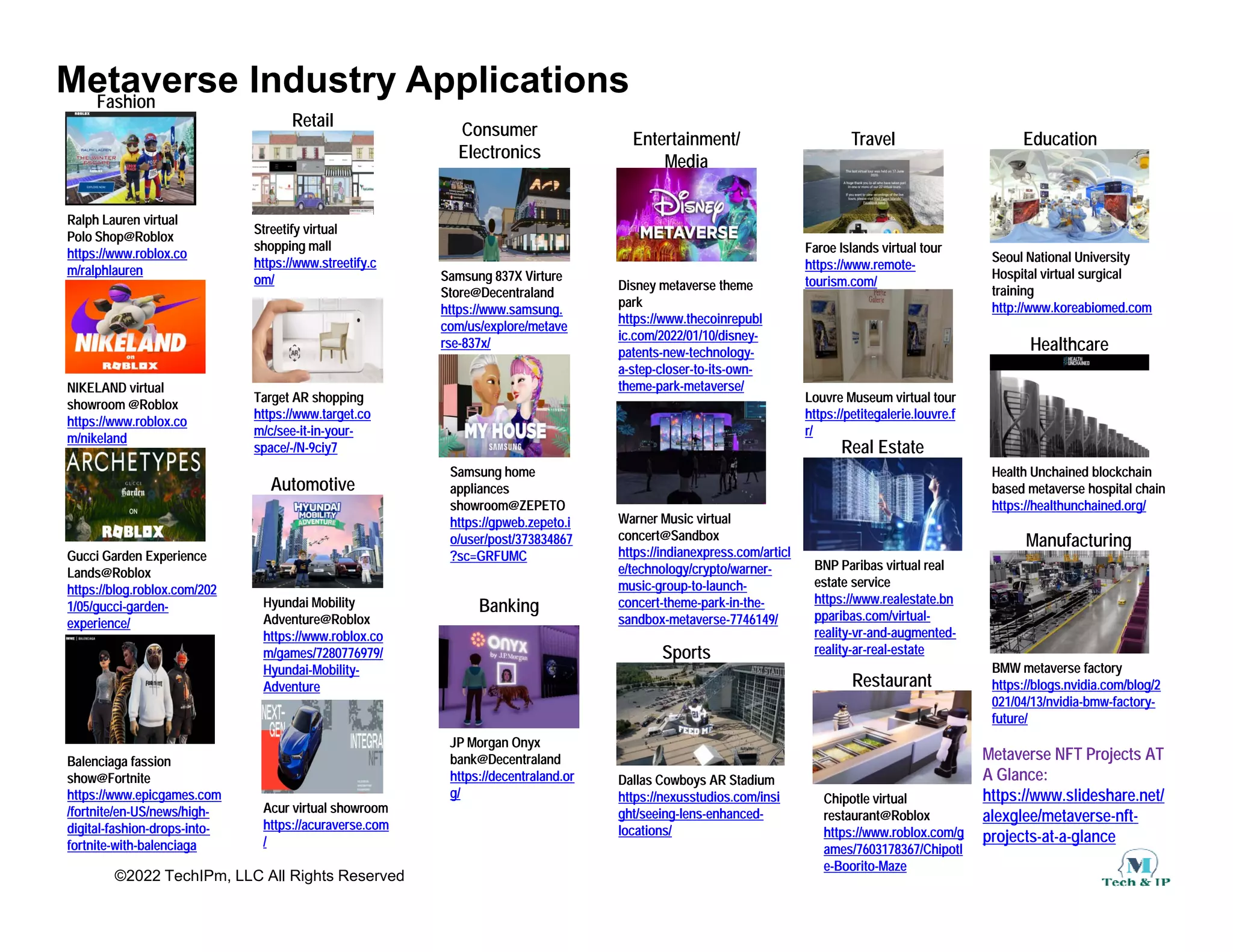Open the decentraland.org link
Screen dimensions: 1233x952
[512, 785]
